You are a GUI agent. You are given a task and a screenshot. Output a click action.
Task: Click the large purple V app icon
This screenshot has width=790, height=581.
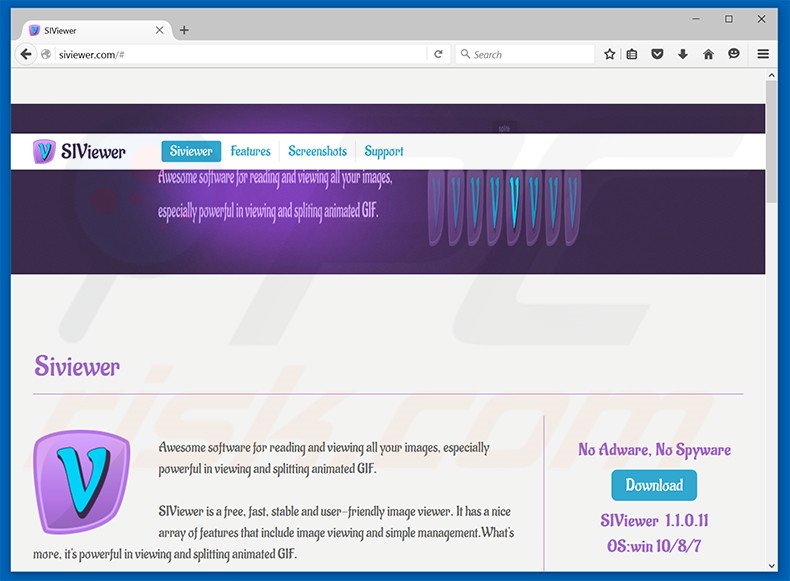tap(82, 481)
